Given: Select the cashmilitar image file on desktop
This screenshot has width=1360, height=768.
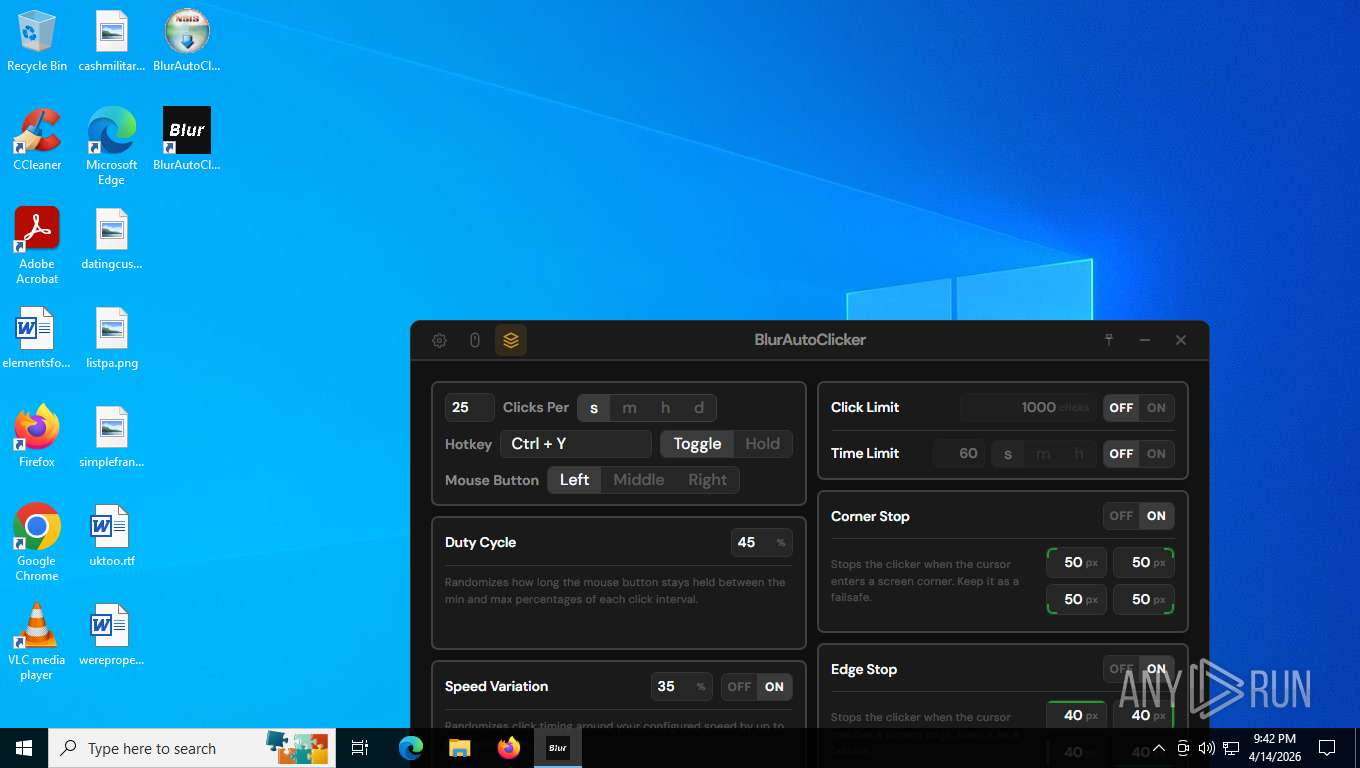Looking at the screenshot, I should coord(112,41).
